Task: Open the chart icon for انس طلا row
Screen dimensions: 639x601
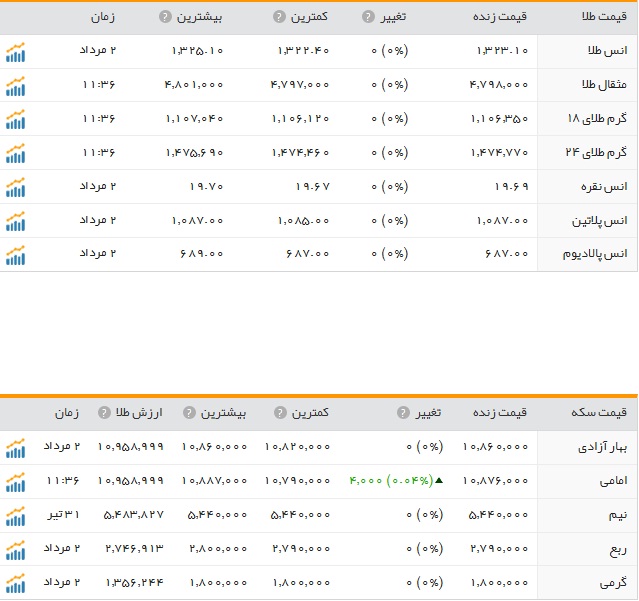Action: 15,52
